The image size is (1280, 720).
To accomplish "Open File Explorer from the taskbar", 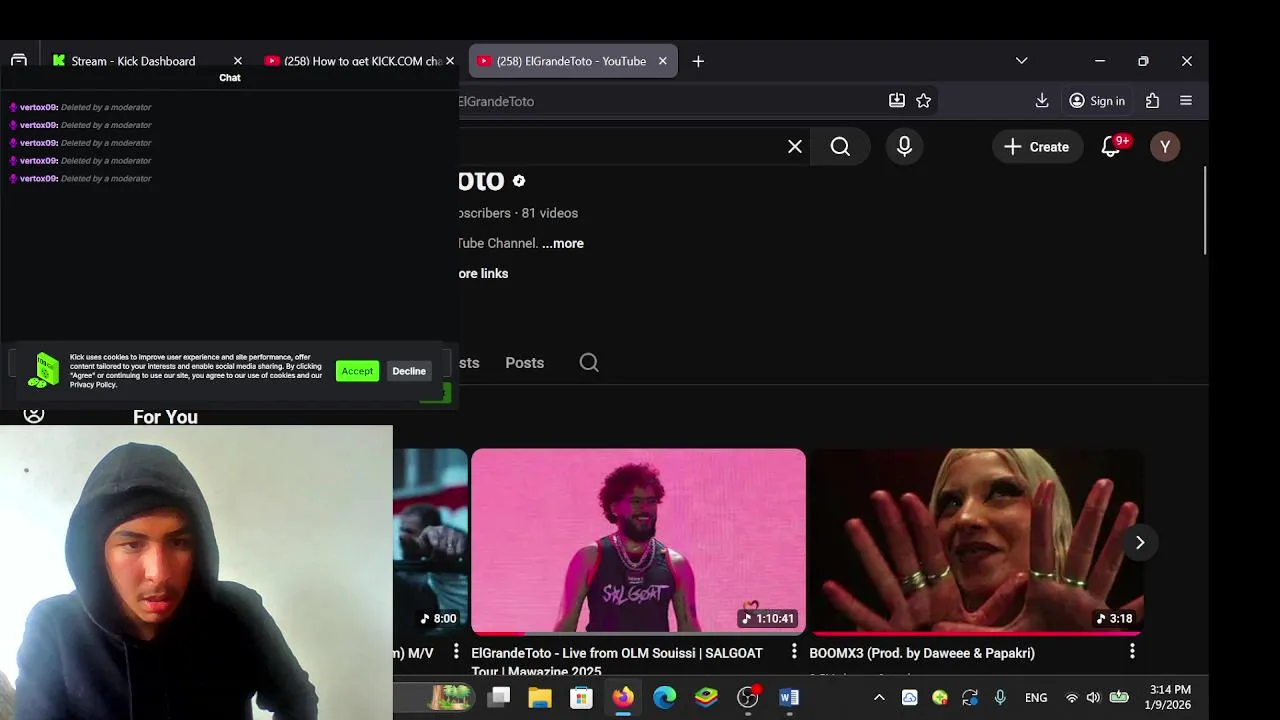I will 540,697.
